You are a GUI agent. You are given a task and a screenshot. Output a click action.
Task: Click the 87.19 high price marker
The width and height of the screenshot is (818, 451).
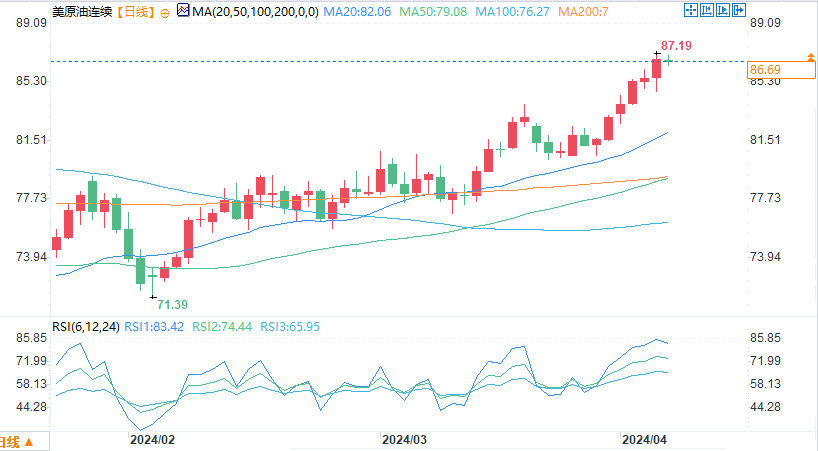(x=676, y=46)
